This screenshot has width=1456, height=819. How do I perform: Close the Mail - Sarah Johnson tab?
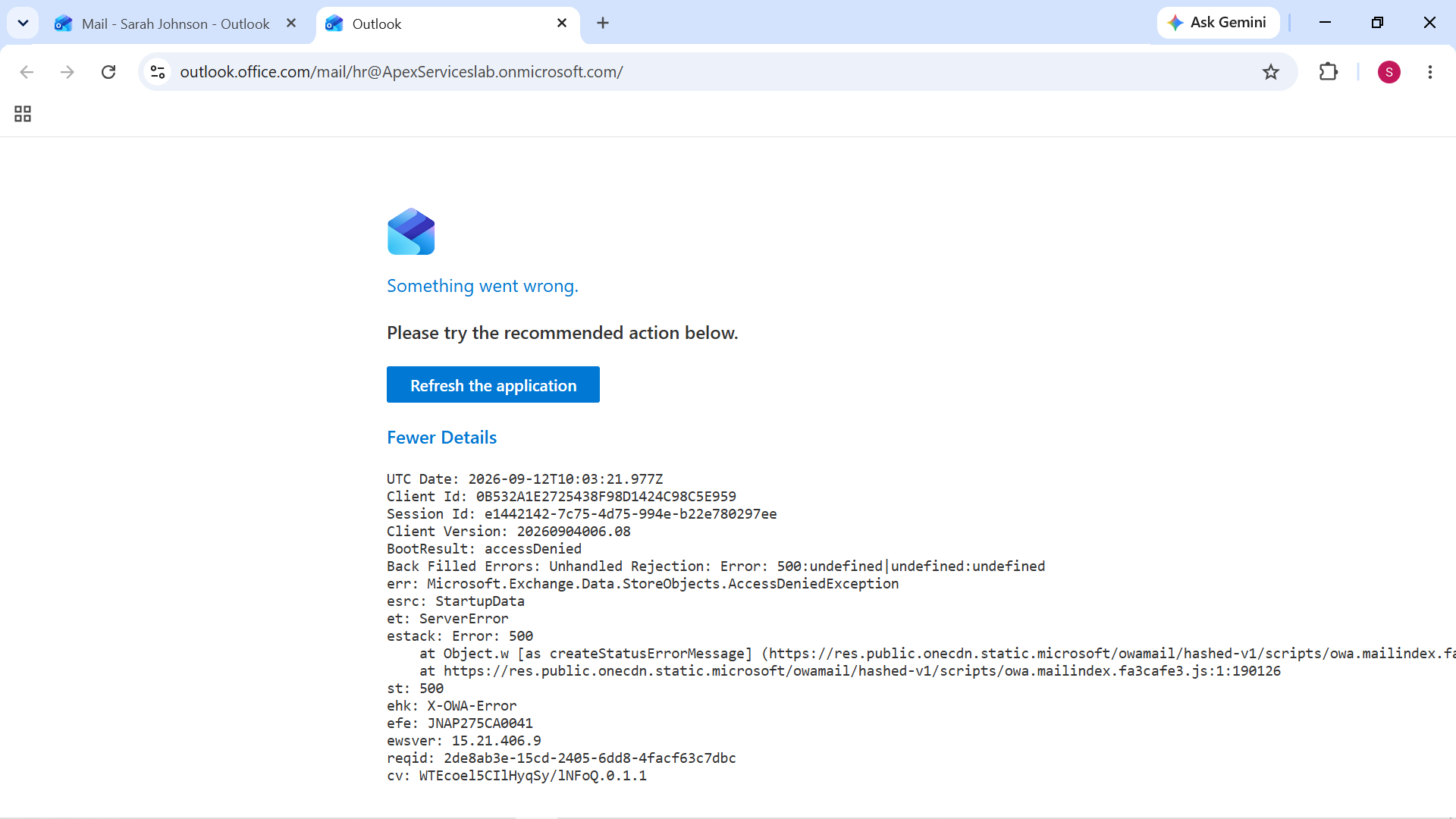(291, 24)
